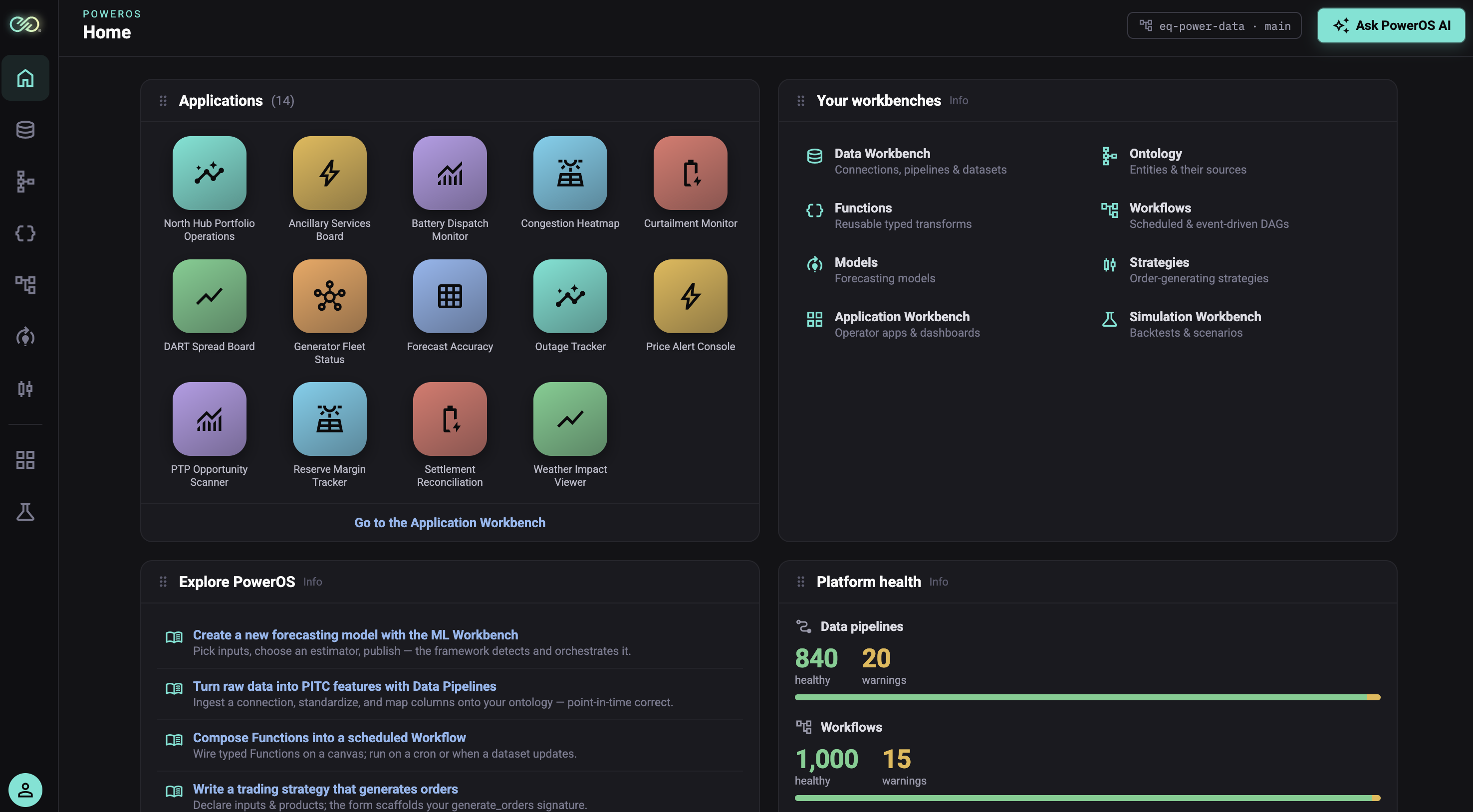Launch the Weather Impact Viewer app
The image size is (1473, 812).
[x=570, y=419]
